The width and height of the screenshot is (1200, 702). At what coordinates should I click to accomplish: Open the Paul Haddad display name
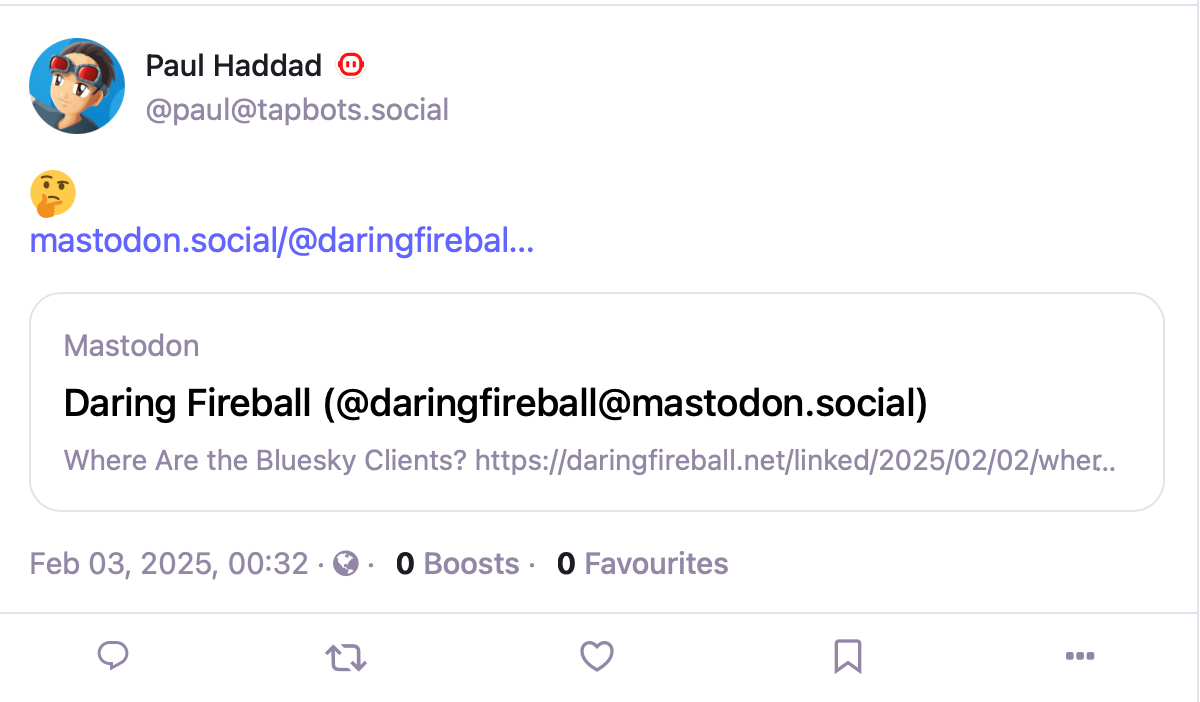click(x=233, y=66)
